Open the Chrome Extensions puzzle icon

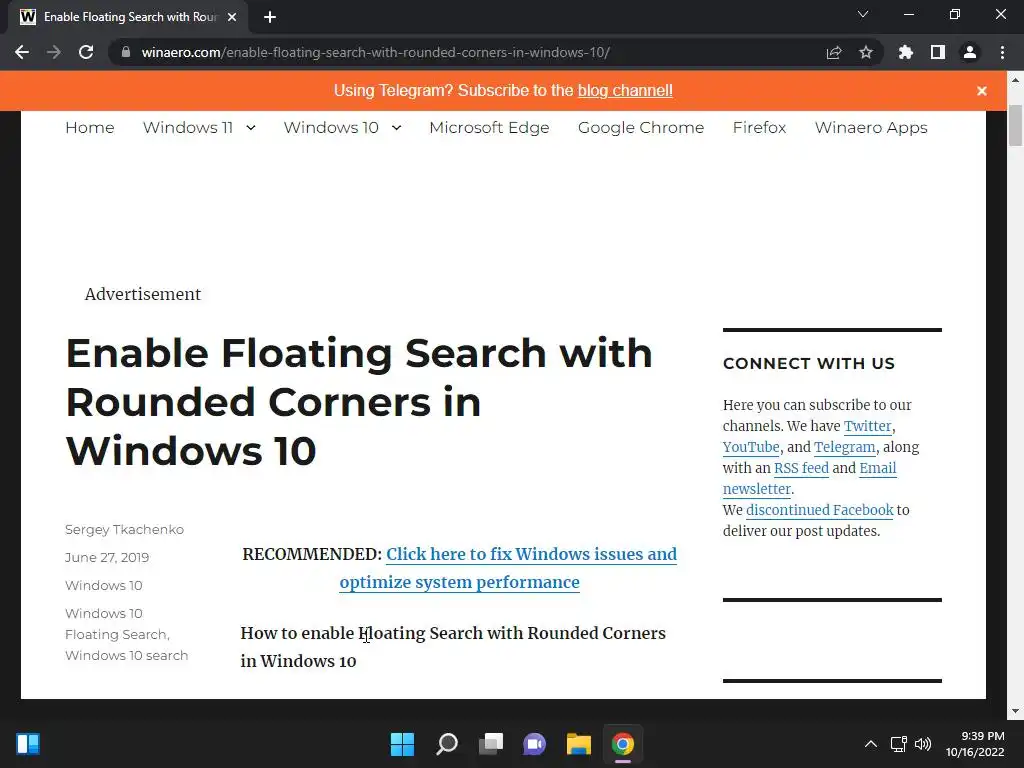click(906, 52)
